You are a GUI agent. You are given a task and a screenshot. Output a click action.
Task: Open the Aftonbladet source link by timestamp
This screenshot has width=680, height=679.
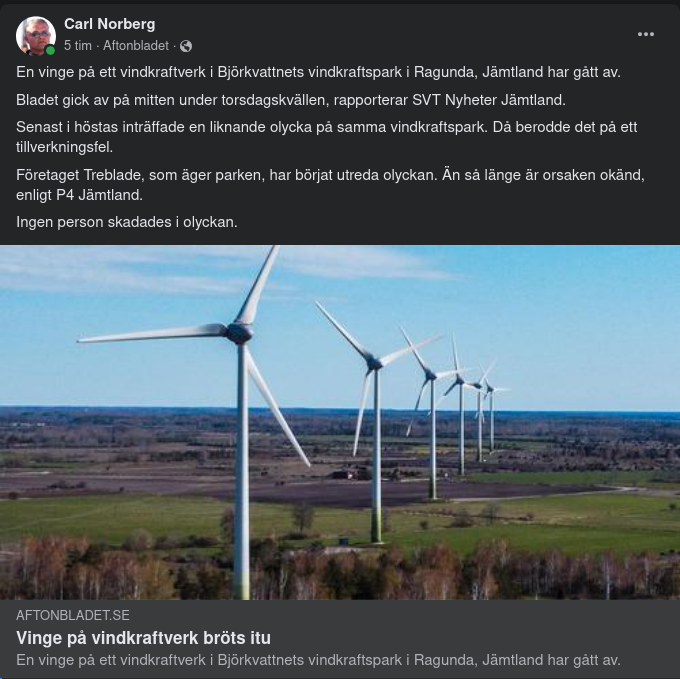pyautogui.click(x=136, y=46)
